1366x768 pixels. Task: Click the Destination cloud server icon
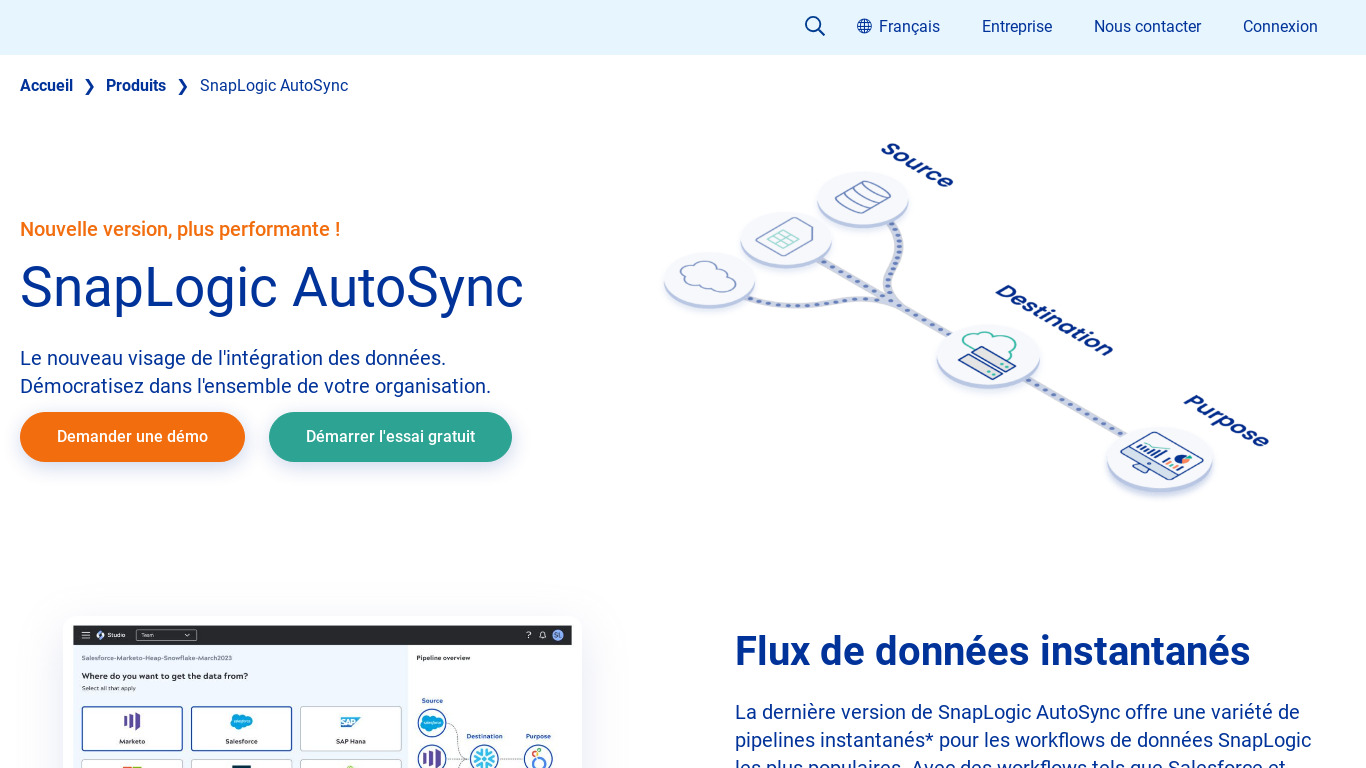pos(988,355)
